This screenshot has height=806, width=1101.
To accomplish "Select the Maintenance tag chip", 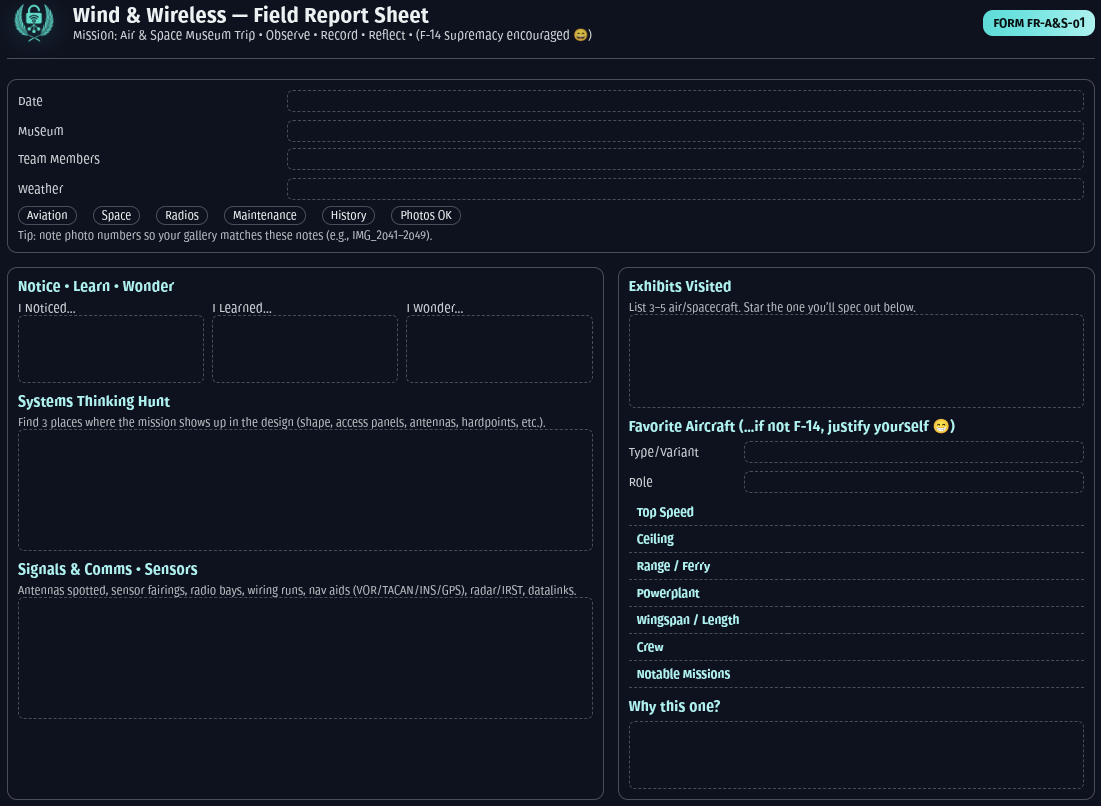I will (264, 215).
